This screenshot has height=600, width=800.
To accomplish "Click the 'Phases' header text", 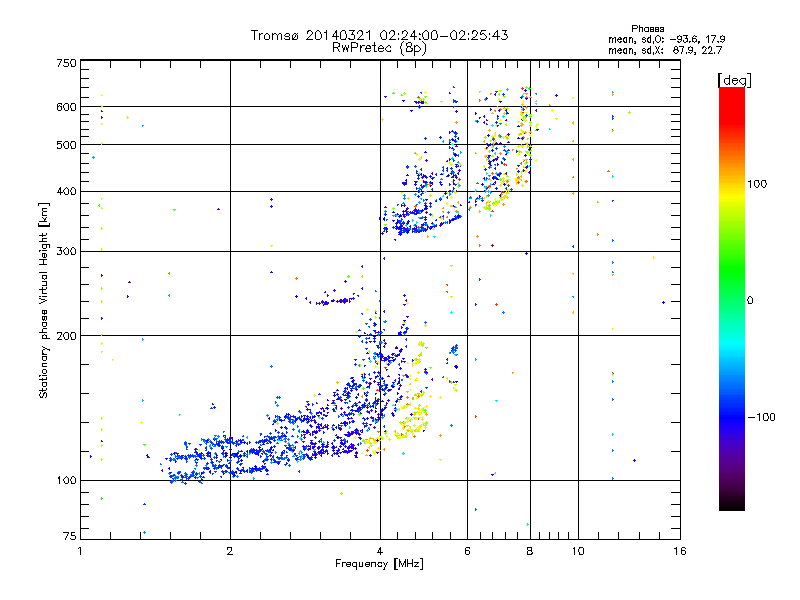I will tap(647, 29).
